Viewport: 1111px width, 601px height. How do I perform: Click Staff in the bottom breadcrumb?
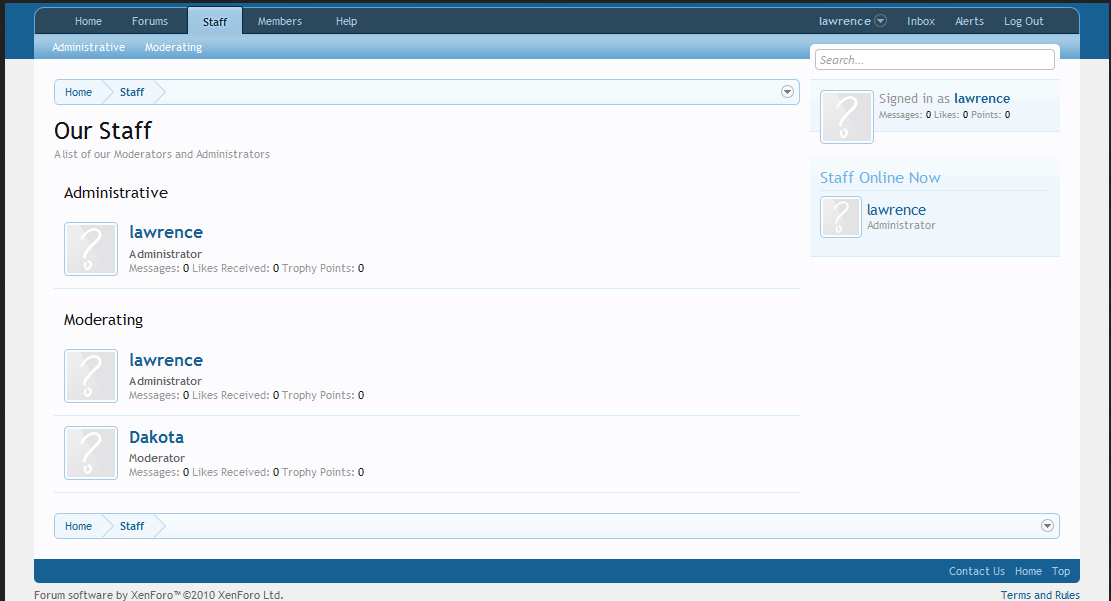[132, 526]
